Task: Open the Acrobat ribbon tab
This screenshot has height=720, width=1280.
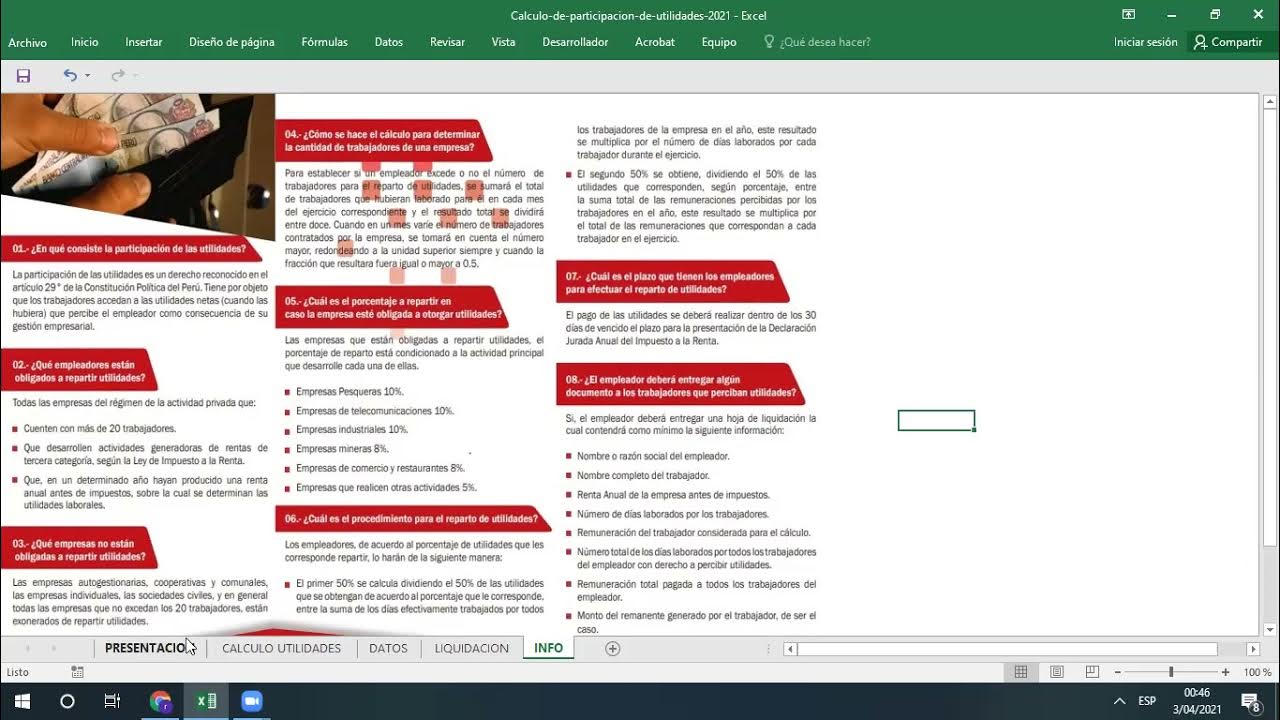Action: 655,42
